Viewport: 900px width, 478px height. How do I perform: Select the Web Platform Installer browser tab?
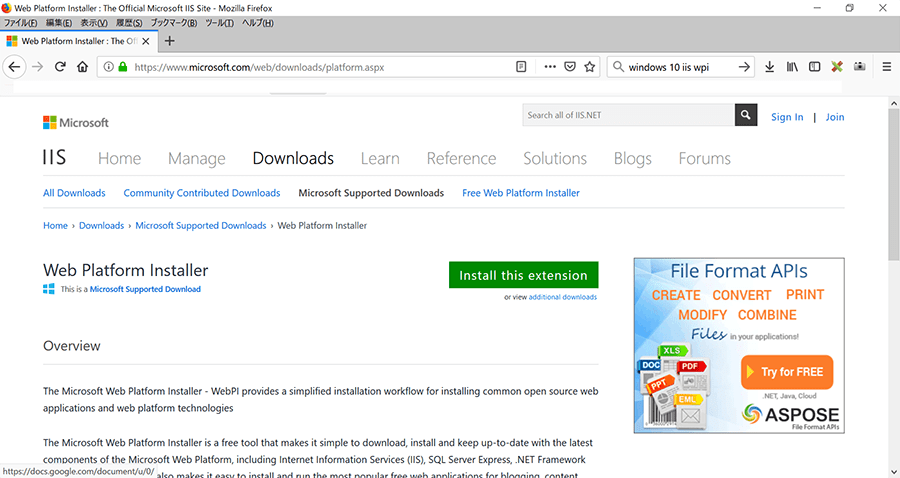[x=78, y=41]
